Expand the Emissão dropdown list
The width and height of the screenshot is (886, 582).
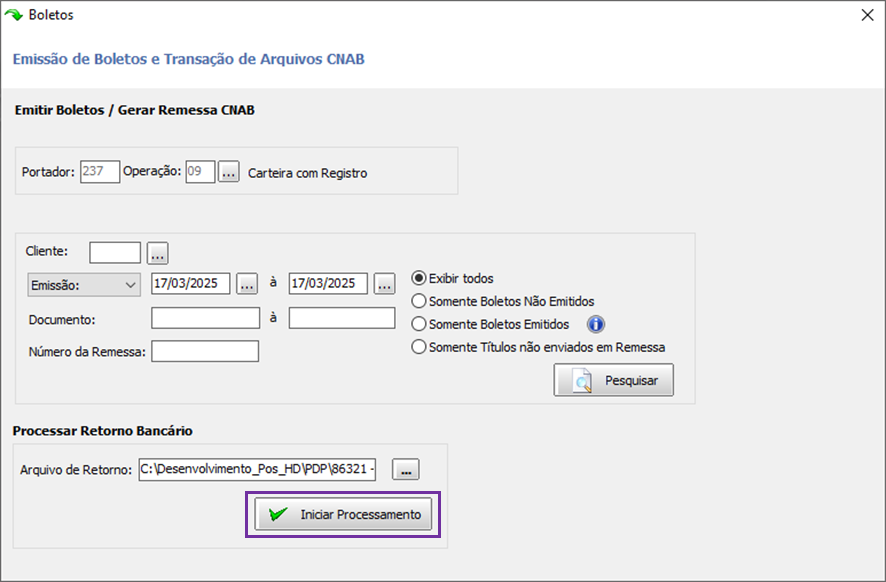coord(84,285)
